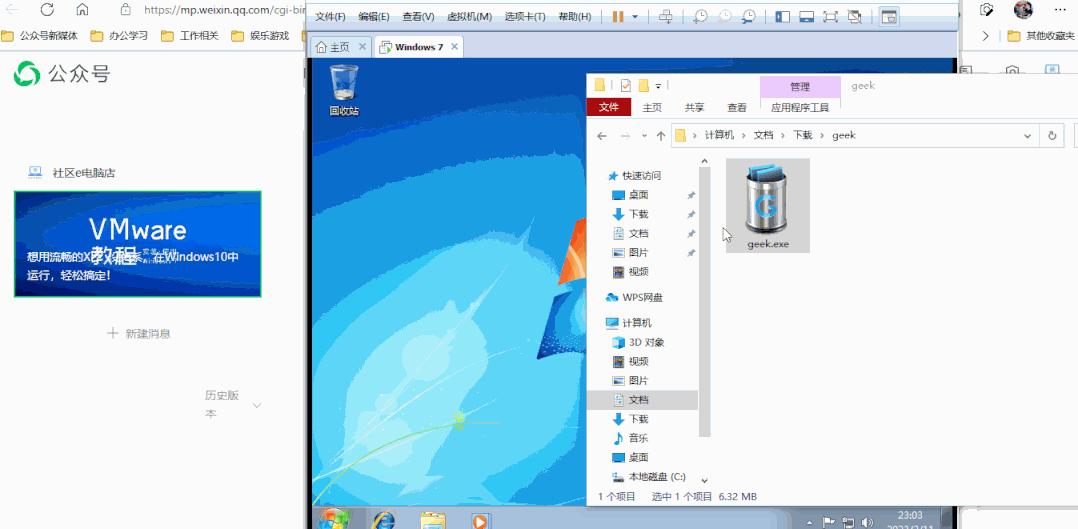This screenshot has width=1078, height=529.
Task: Click the network icon in Windows 7 tray
Action: coord(849,522)
